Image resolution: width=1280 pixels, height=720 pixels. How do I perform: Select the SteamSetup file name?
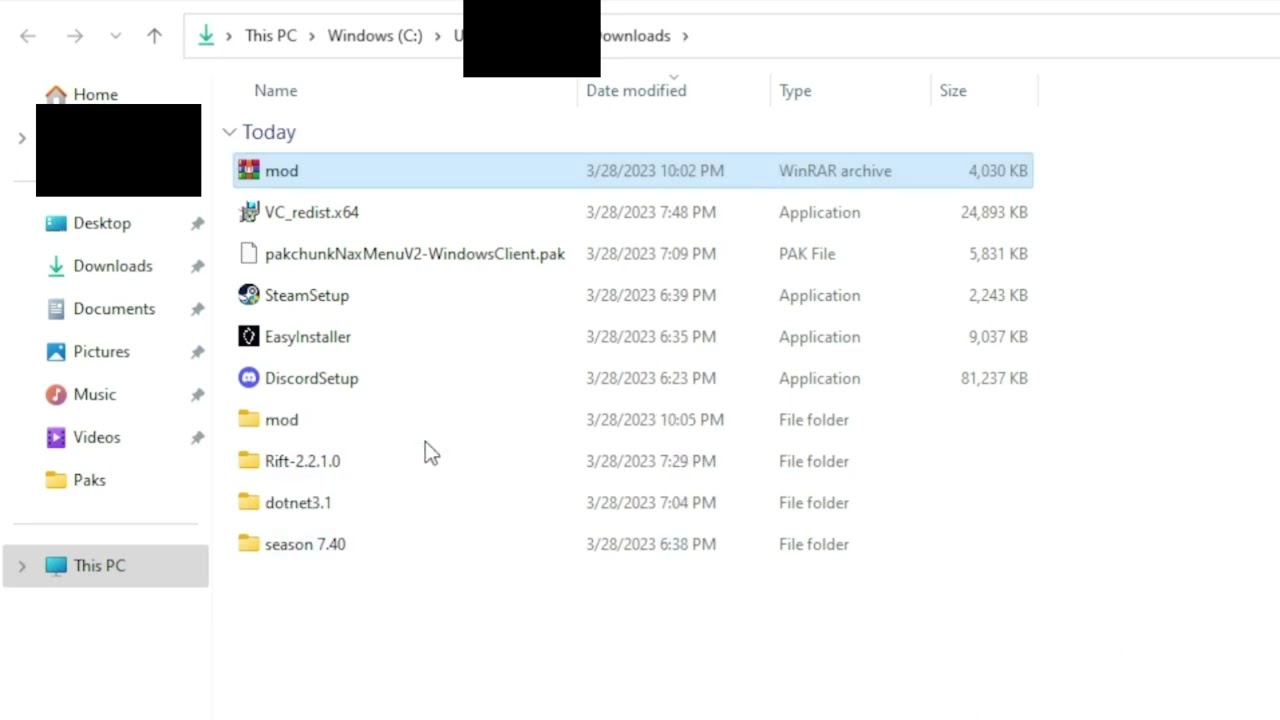coord(307,295)
